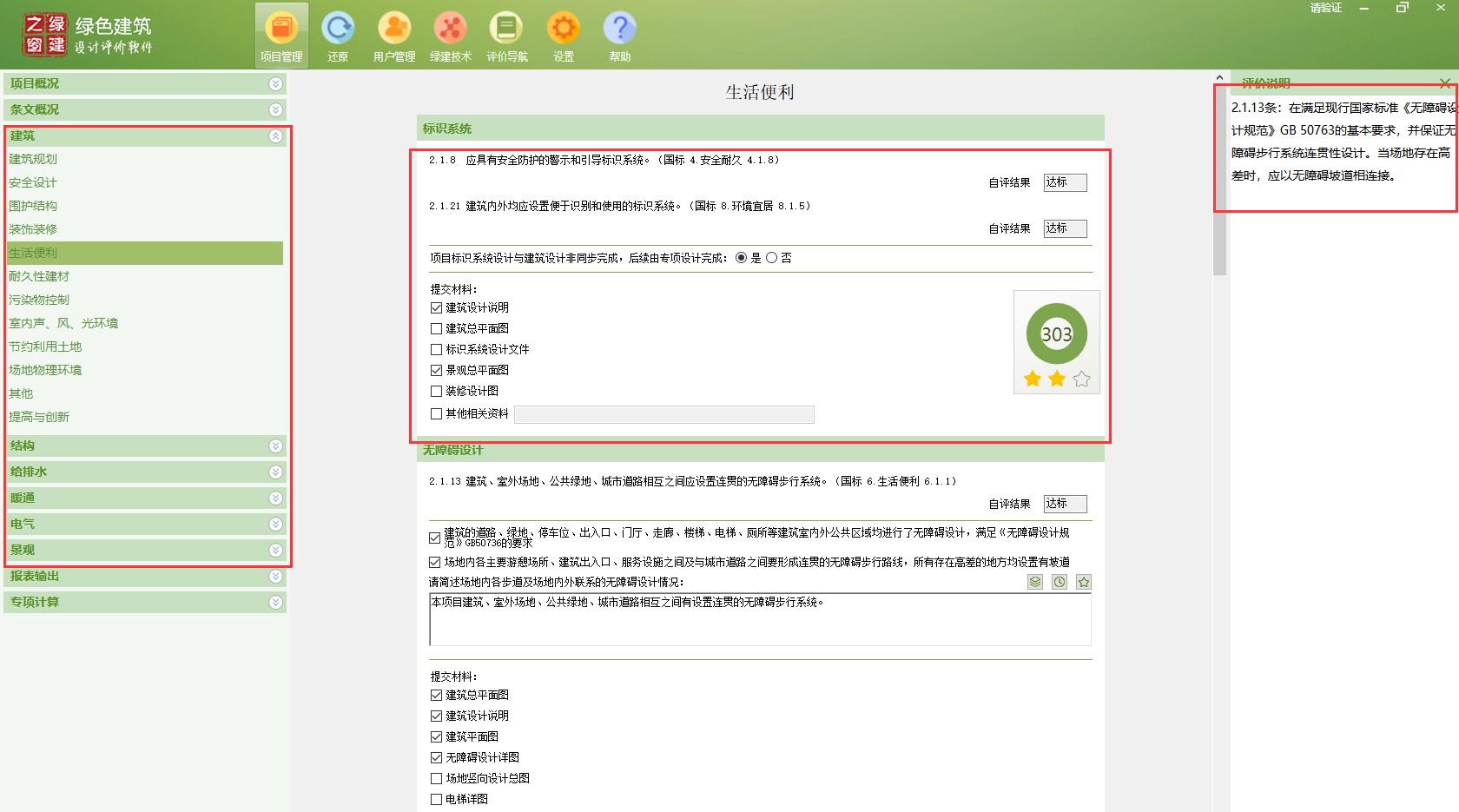Check 建筑总平面图 under 标识系统

(x=436, y=328)
